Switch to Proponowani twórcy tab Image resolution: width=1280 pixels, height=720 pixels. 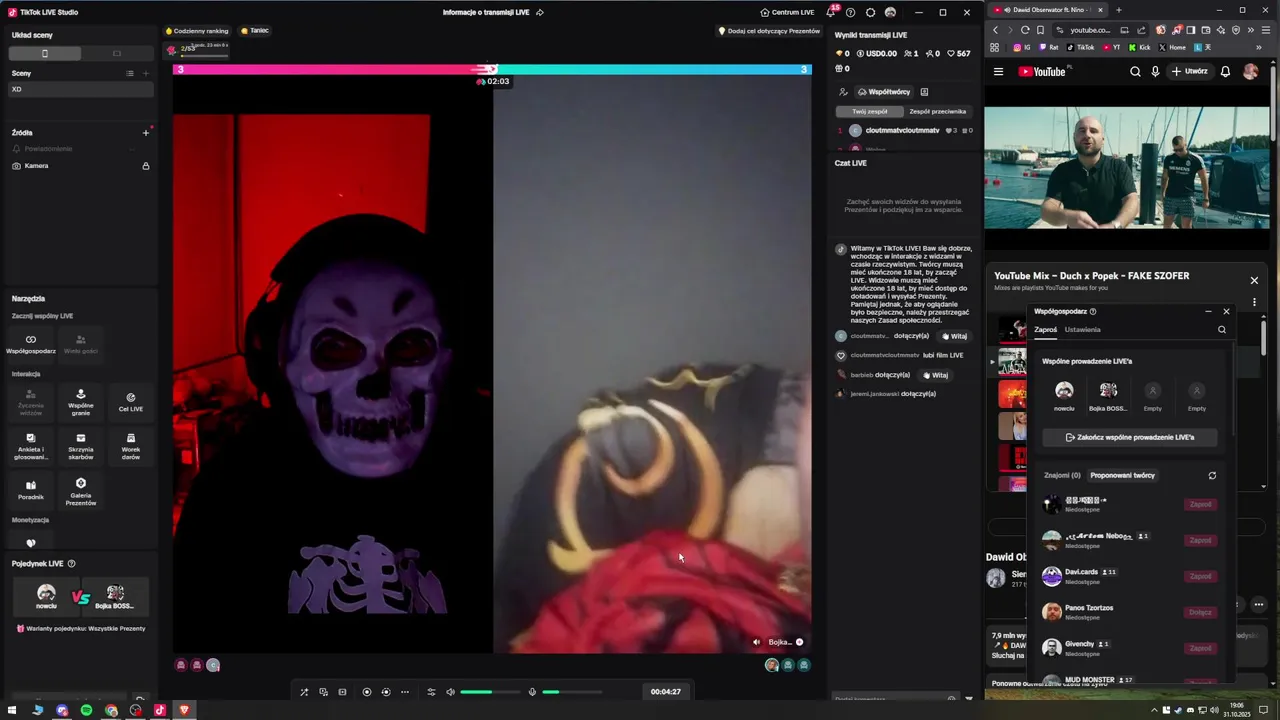1122,475
